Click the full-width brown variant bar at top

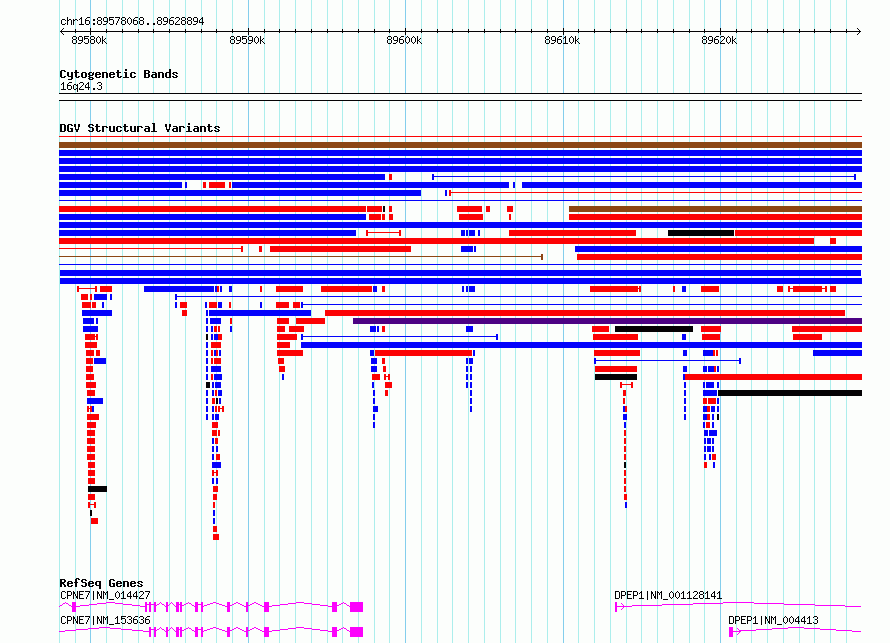(x=460, y=145)
